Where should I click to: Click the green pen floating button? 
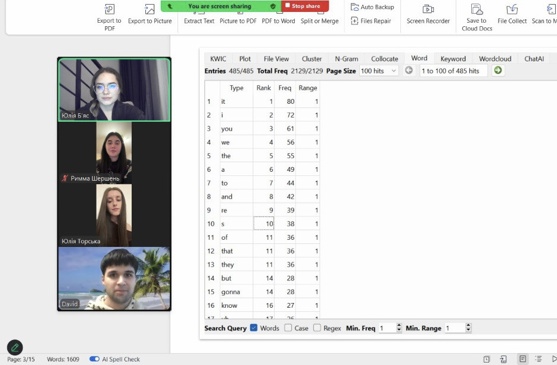pos(15,348)
